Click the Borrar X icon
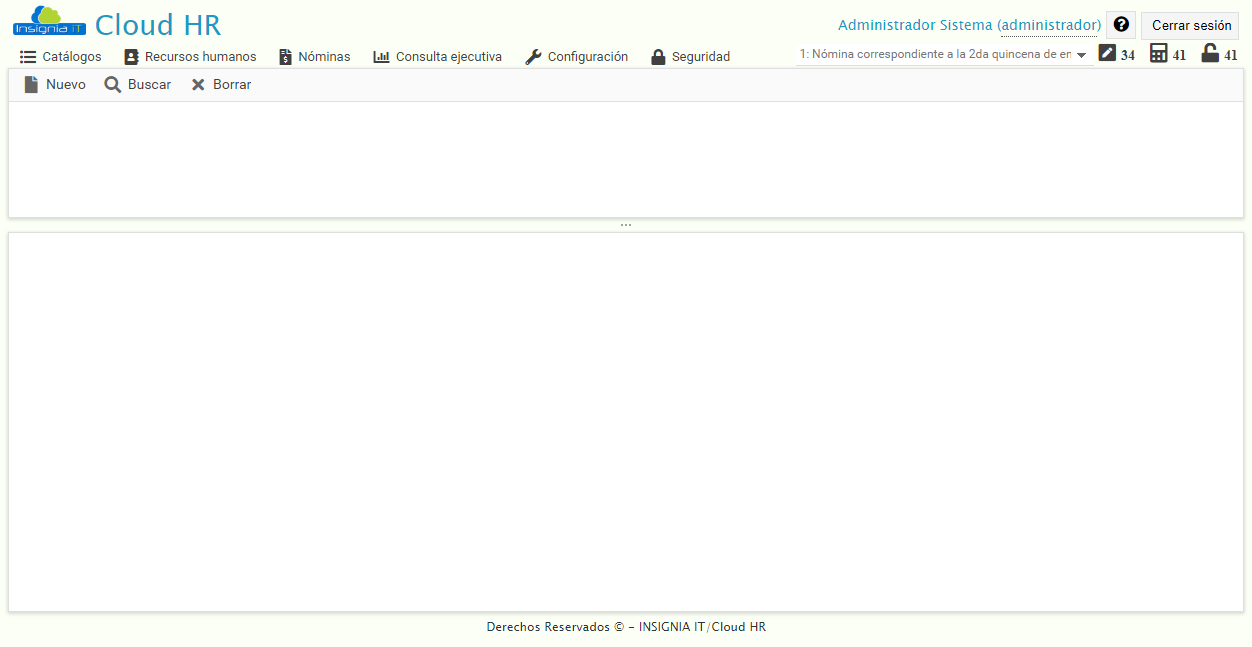 click(197, 84)
